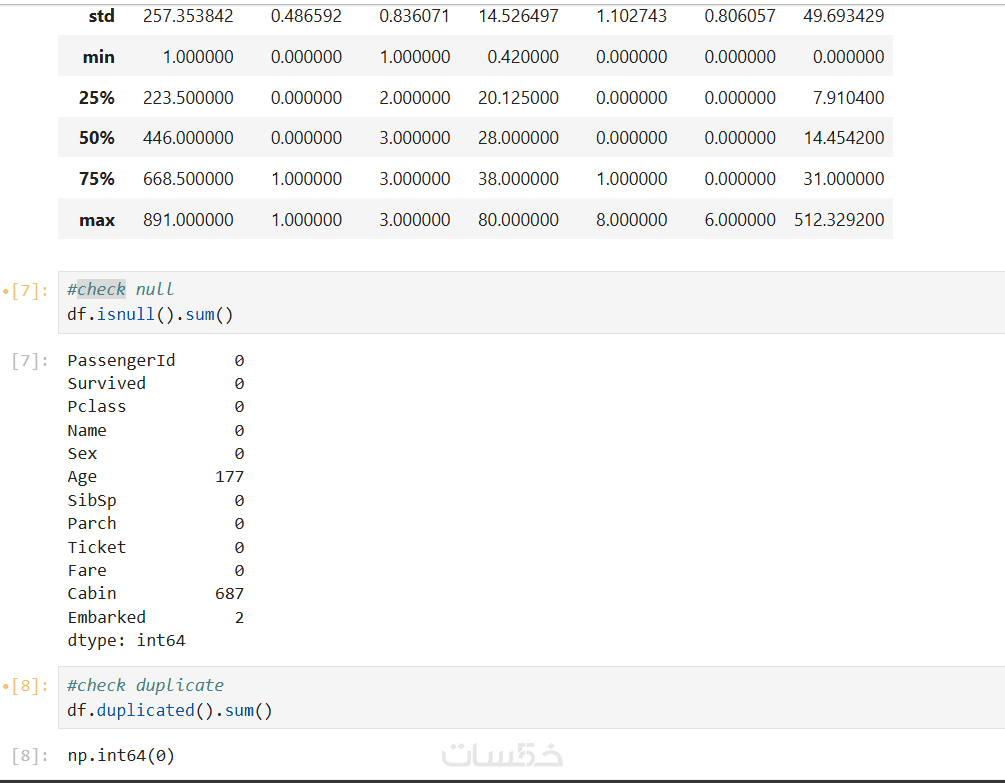
Task: Click the Sex label in null output
Action: tap(82, 454)
